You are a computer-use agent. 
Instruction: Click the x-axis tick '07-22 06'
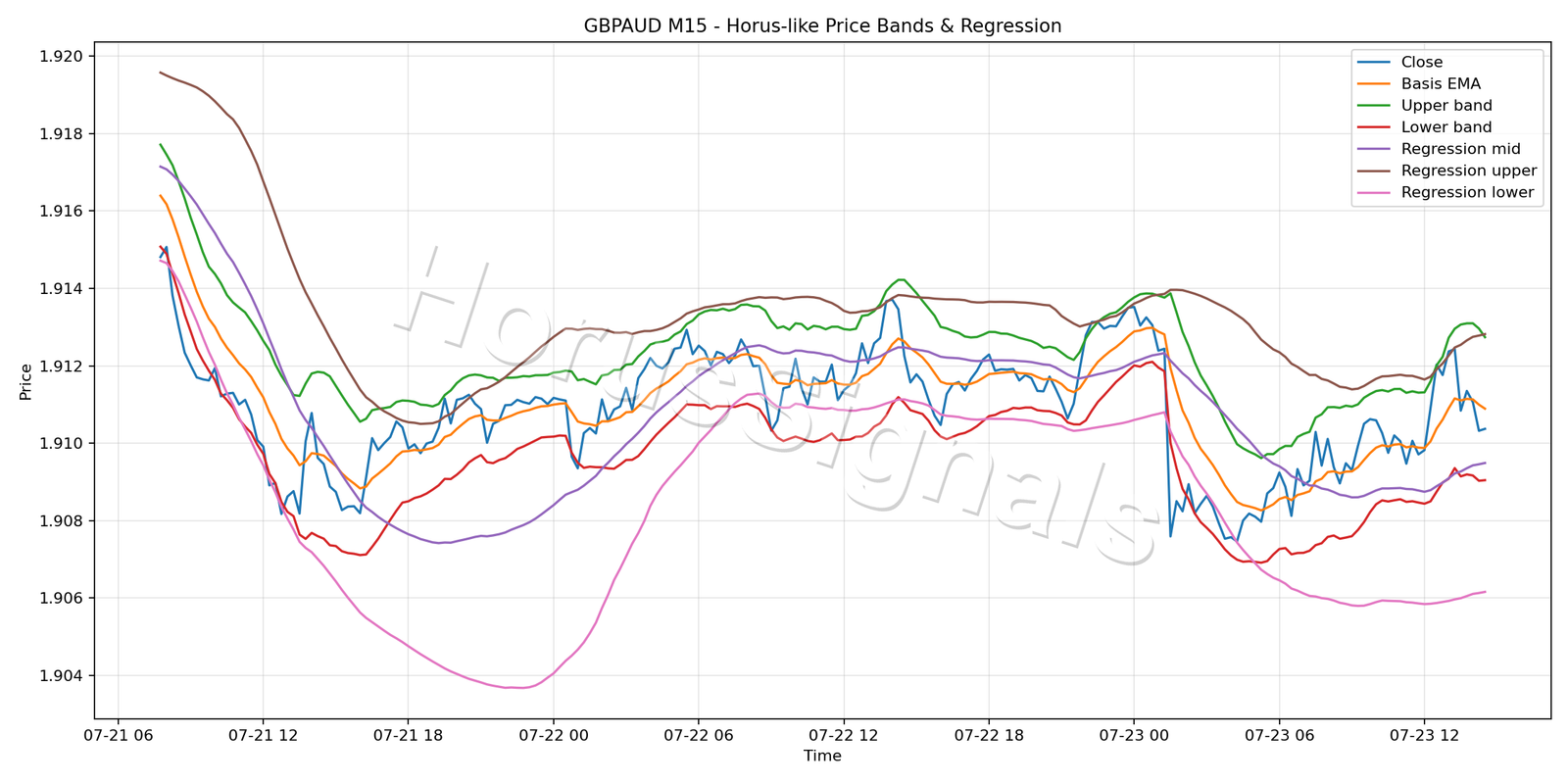(698, 735)
